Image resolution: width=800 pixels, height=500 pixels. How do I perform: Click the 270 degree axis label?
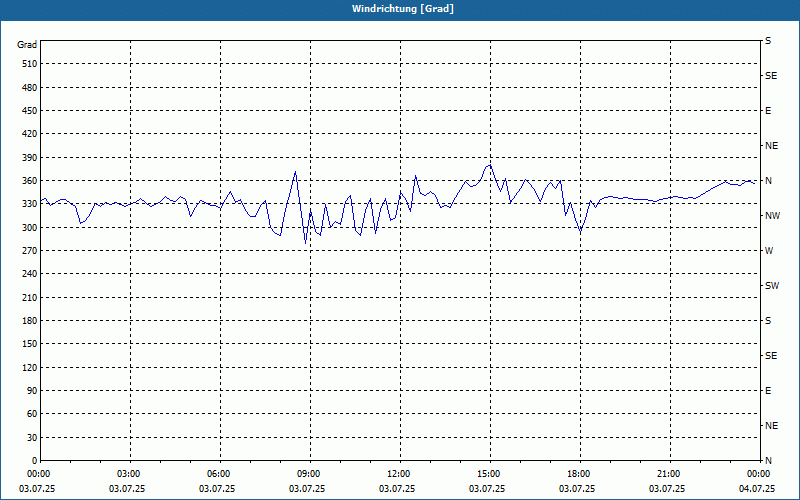[30, 251]
